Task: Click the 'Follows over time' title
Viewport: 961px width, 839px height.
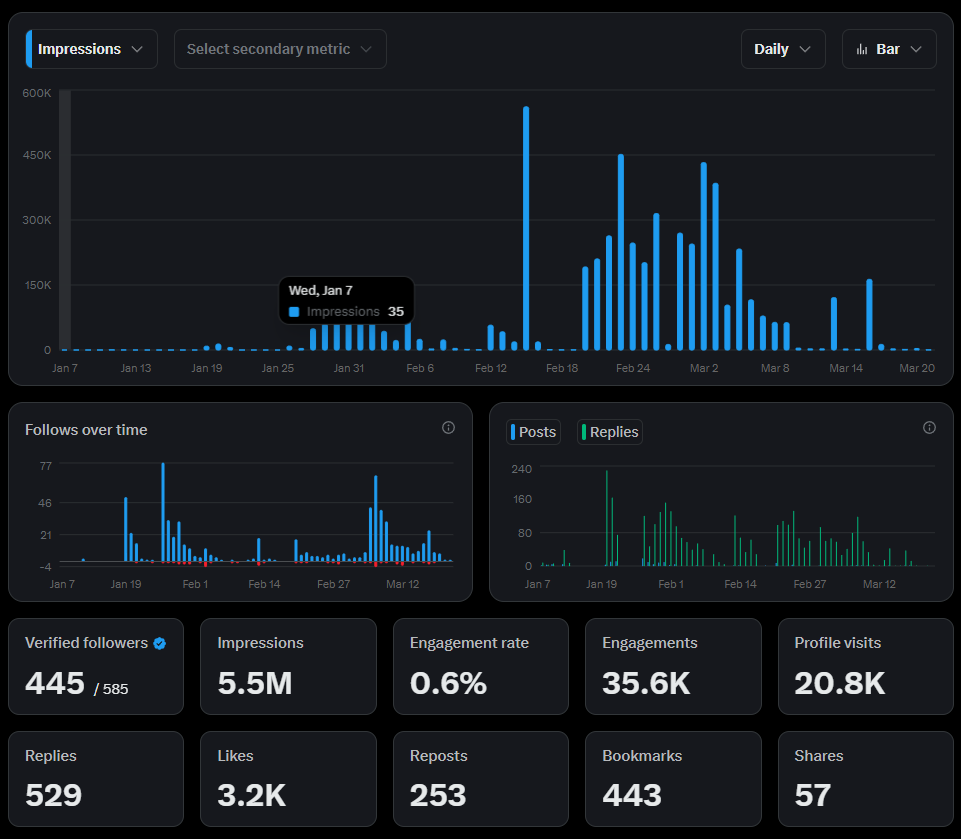Action: [x=86, y=430]
